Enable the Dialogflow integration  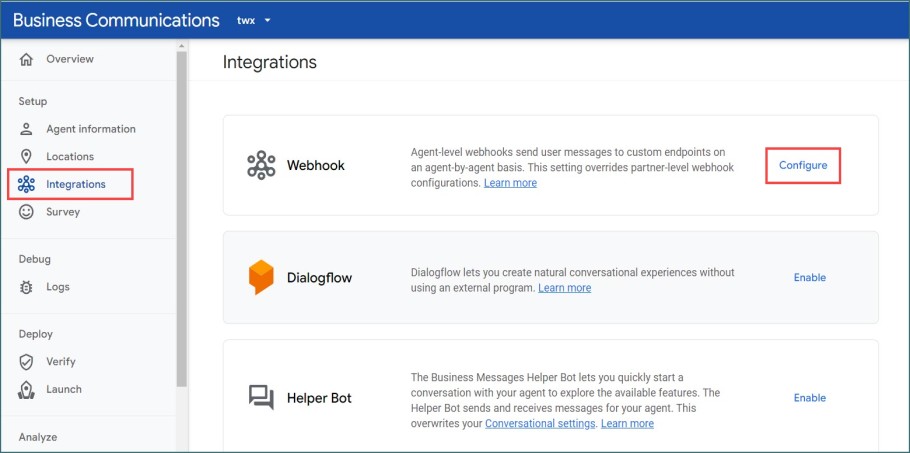pos(809,278)
